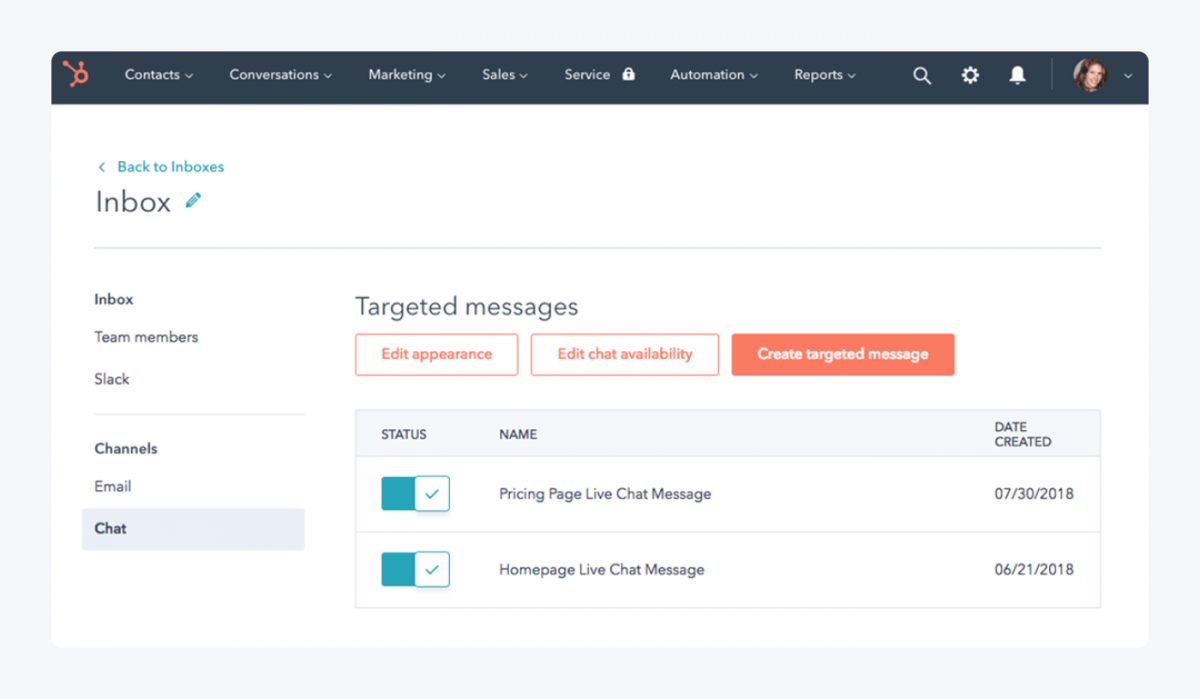This screenshot has height=699, width=1200.
Task: Click the HubSpot sprocket logo
Action: 76,74
